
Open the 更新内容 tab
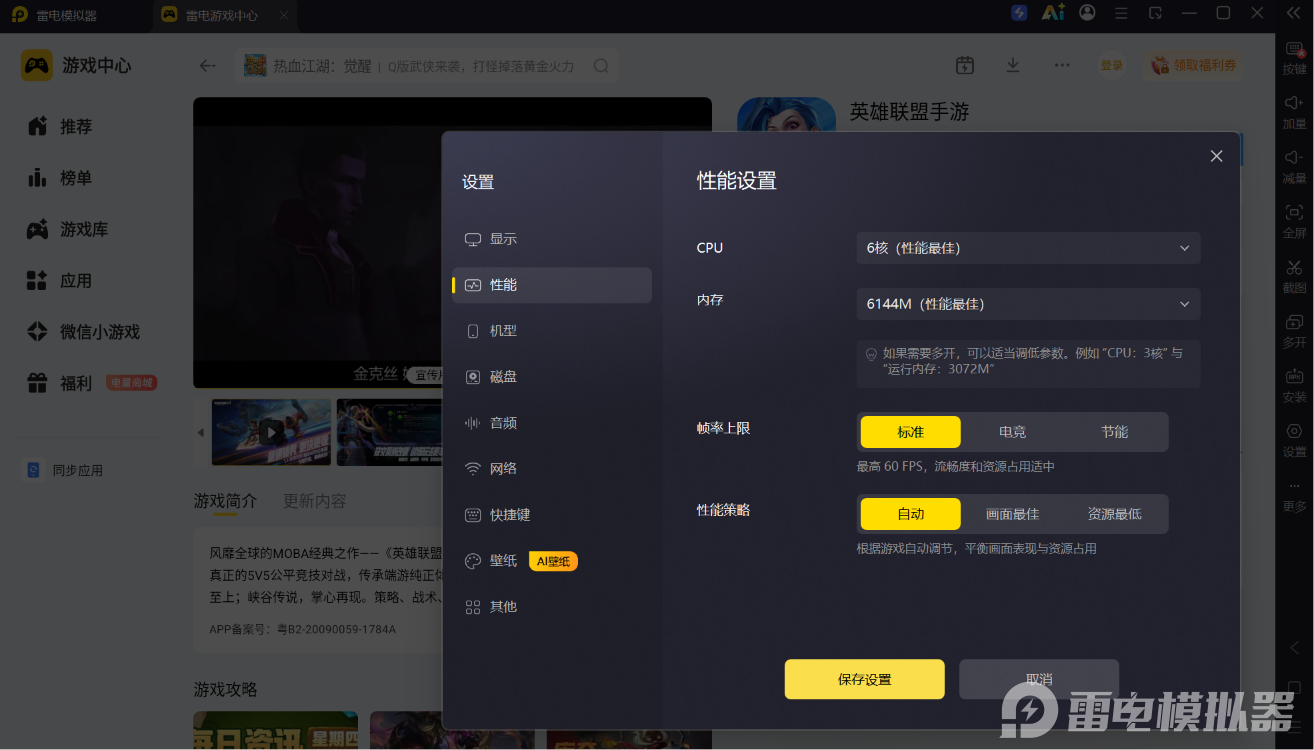click(315, 501)
